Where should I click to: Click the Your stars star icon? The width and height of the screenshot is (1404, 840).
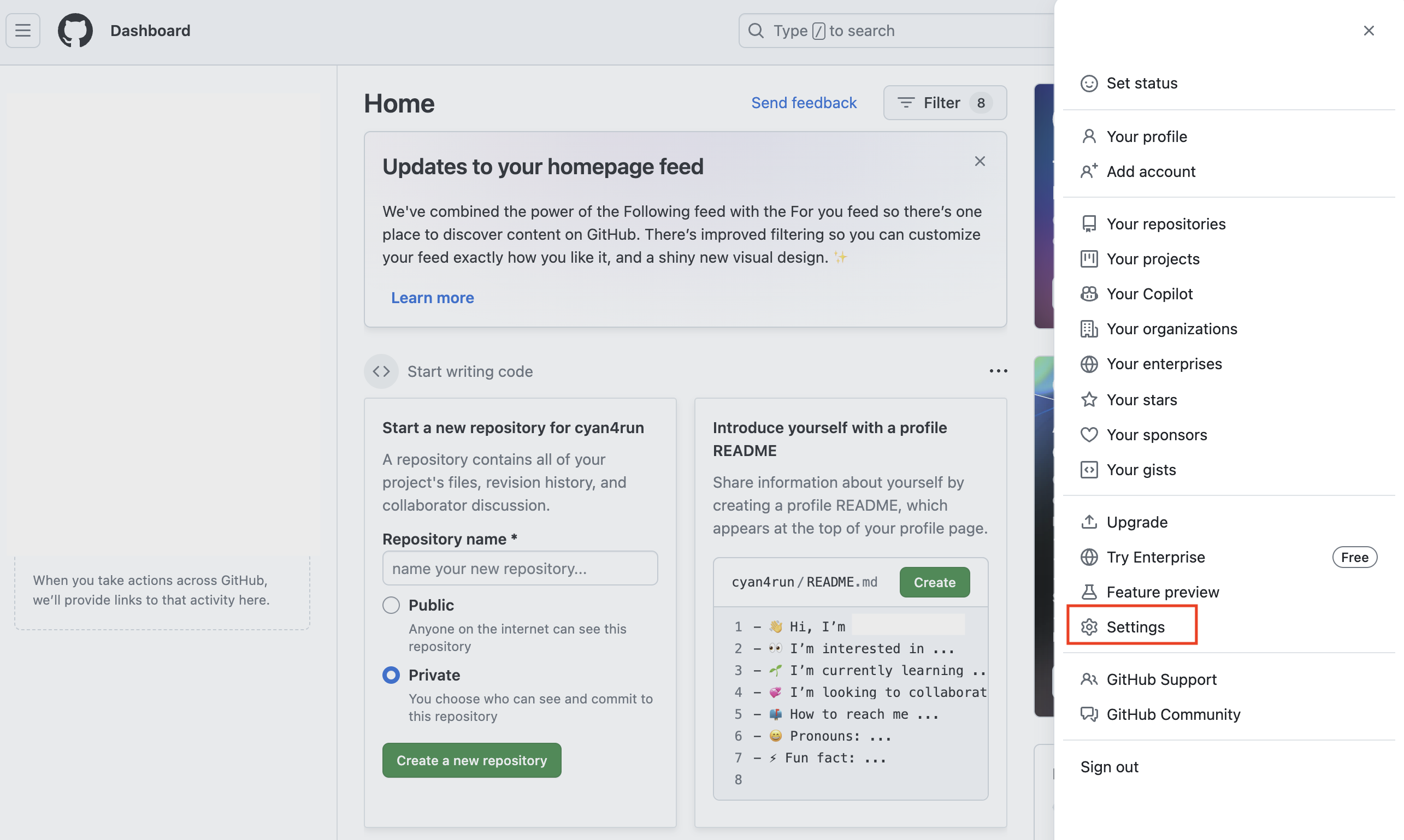(x=1089, y=400)
